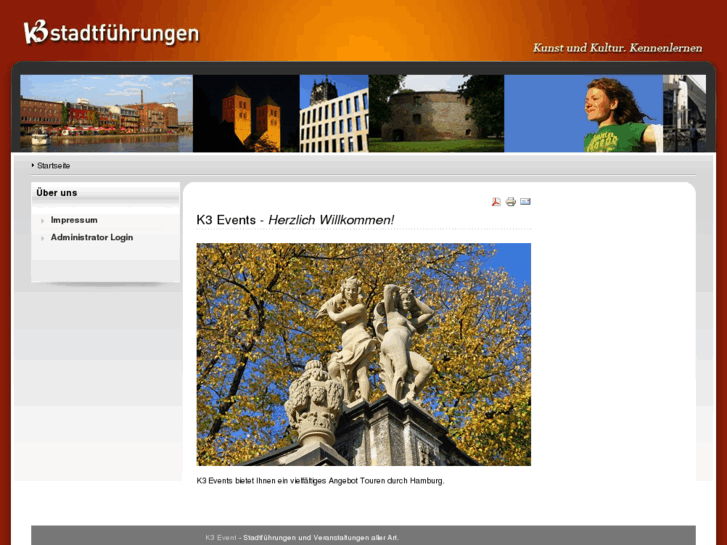
Task: Click the K3 Events Herzlich Willkommen heading
Action: point(295,220)
